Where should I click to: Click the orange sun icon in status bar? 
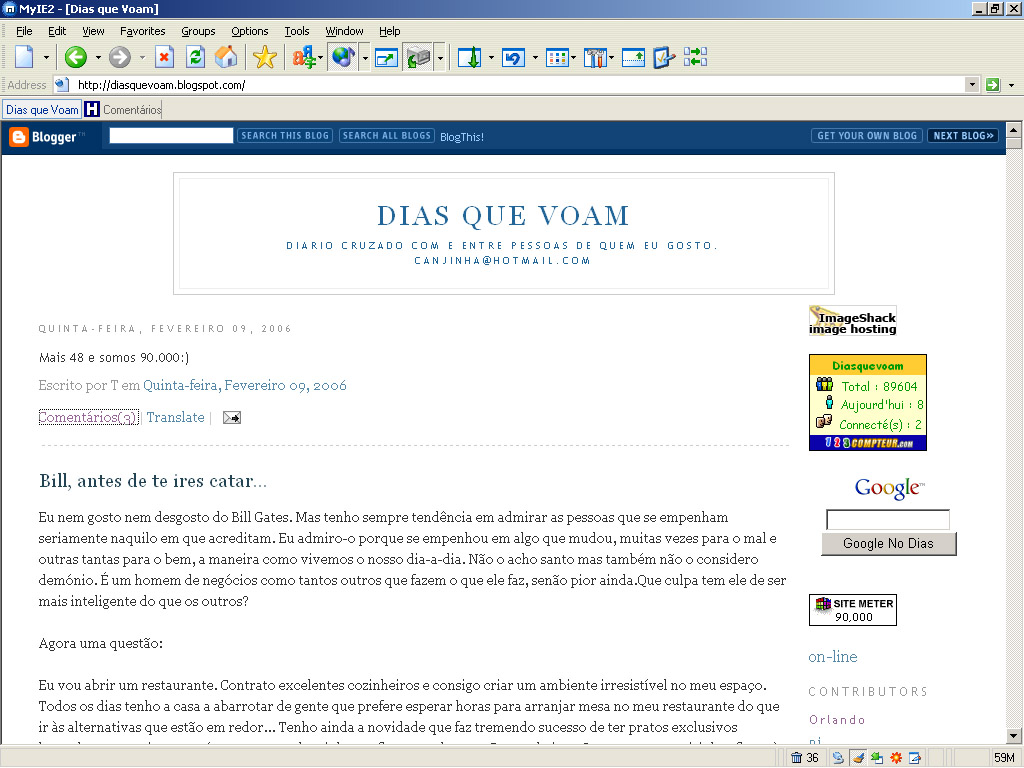[x=896, y=757]
